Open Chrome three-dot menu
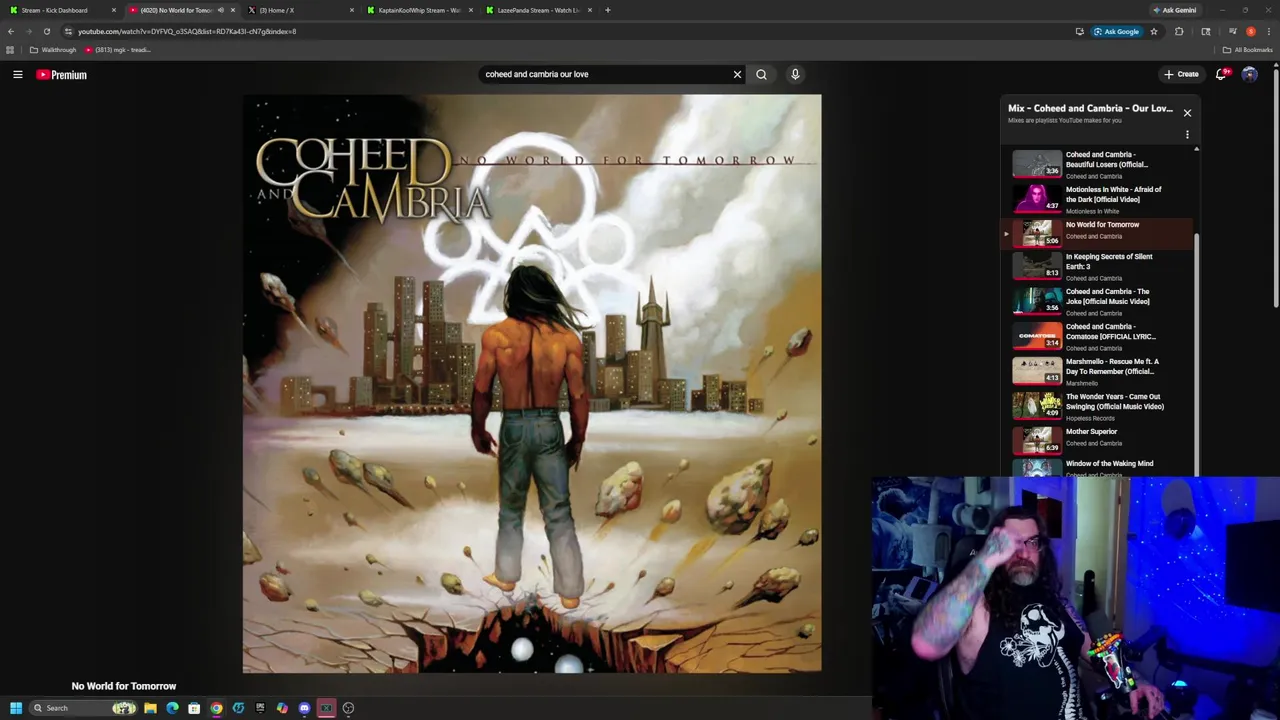 tap(1268, 31)
